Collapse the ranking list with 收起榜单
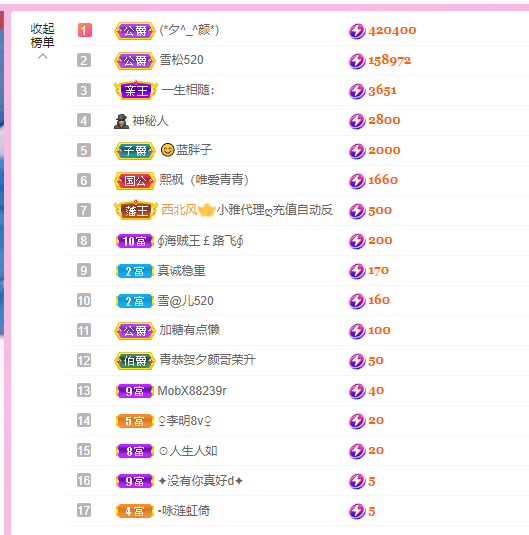Viewport: 529px width, 535px height. click(x=42, y=35)
